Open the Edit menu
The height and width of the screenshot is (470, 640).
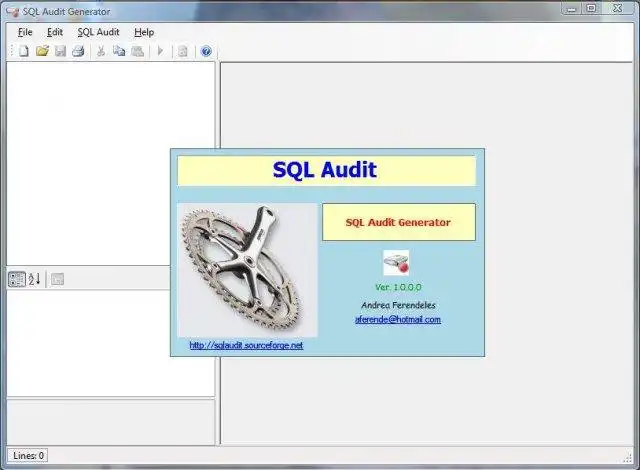coord(55,32)
